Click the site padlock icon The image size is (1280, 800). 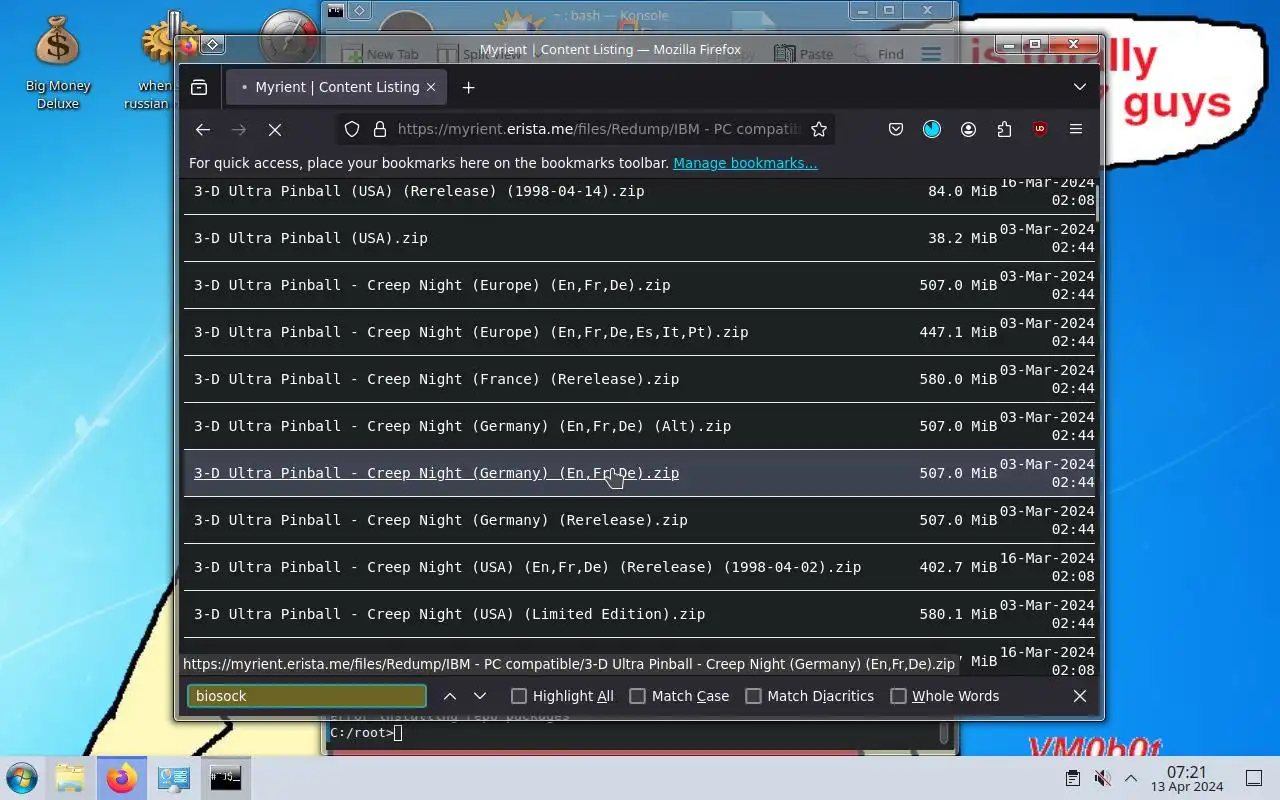[x=379, y=129]
